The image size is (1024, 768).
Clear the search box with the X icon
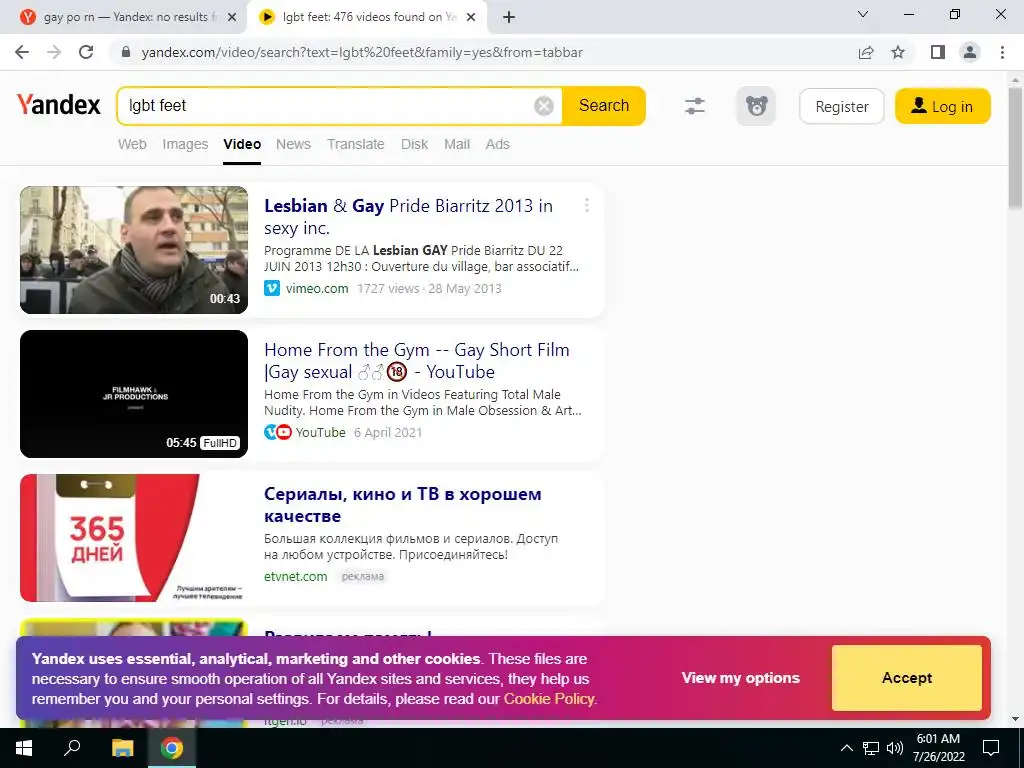[x=544, y=106]
